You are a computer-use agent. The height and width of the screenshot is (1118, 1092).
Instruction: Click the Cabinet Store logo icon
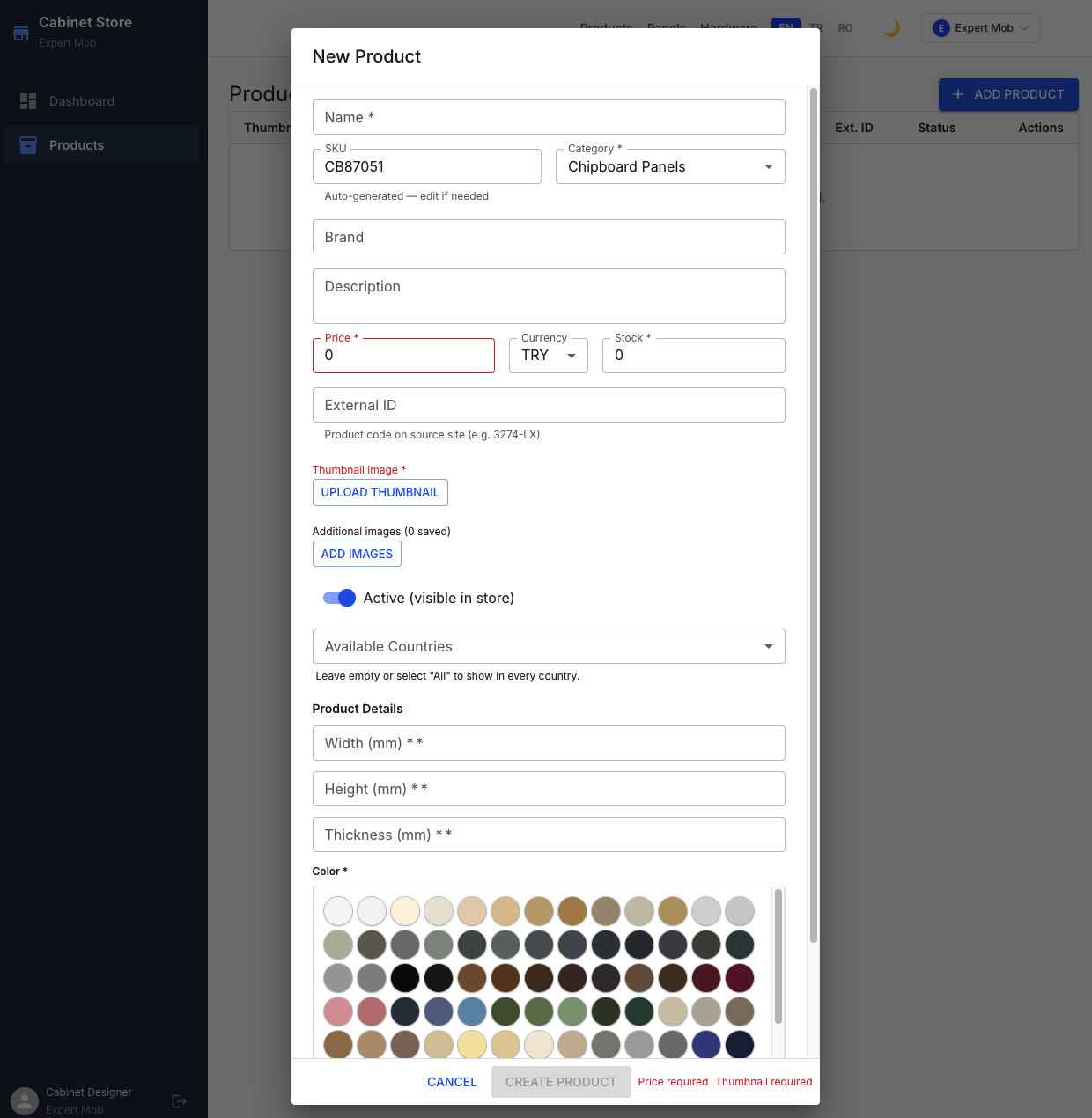[21, 33]
